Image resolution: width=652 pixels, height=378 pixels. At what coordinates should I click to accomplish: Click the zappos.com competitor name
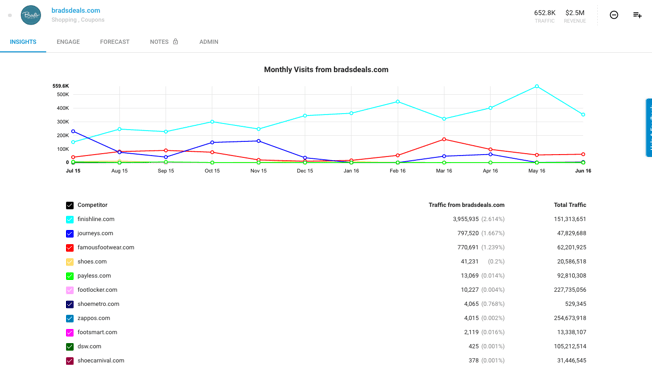[x=94, y=318]
